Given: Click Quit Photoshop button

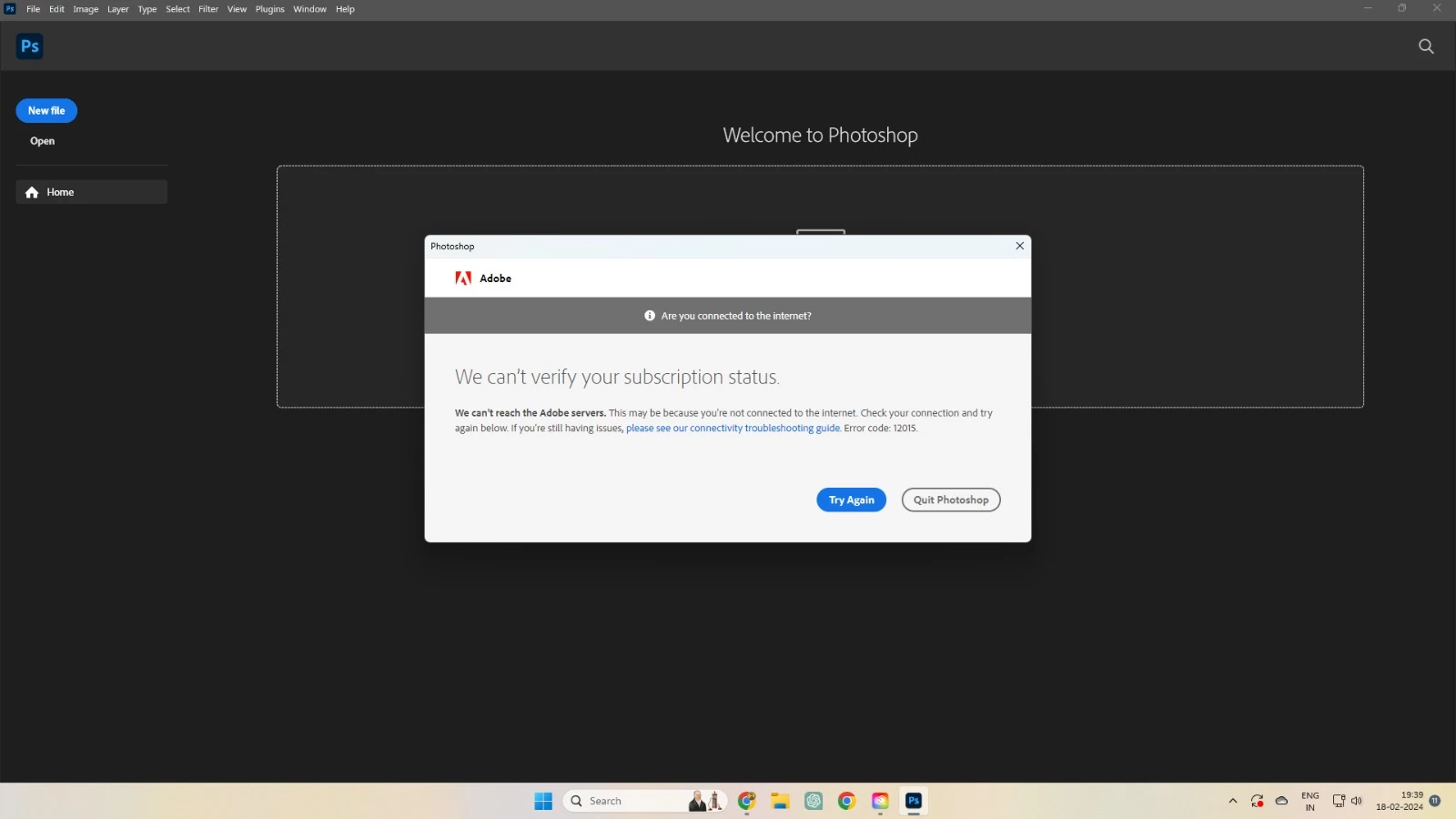Looking at the screenshot, I should (x=951, y=500).
